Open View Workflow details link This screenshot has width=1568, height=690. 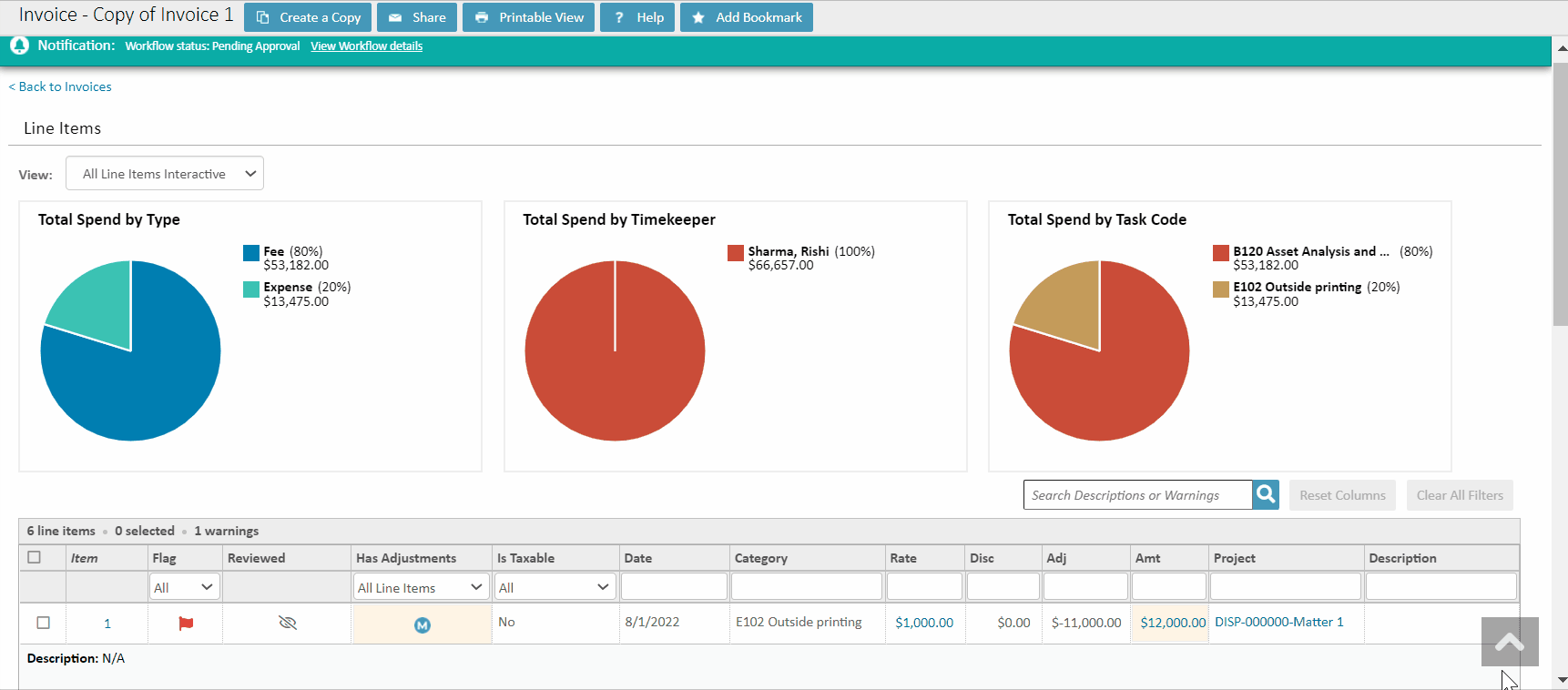point(366,46)
